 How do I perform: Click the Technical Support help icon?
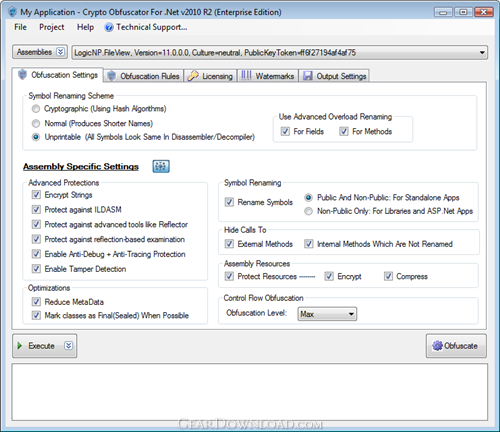pyautogui.click(x=109, y=27)
